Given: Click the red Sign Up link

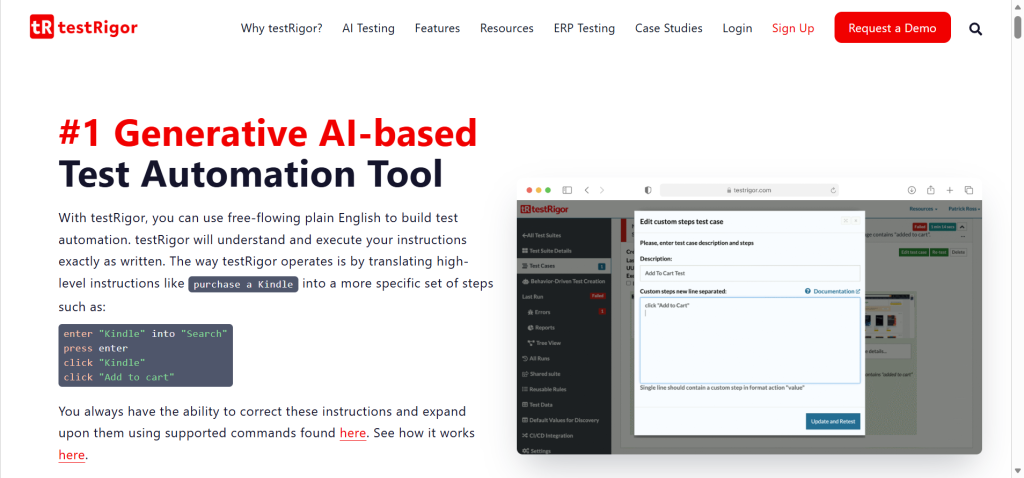Looking at the screenshot, I should tap(792, 28).
